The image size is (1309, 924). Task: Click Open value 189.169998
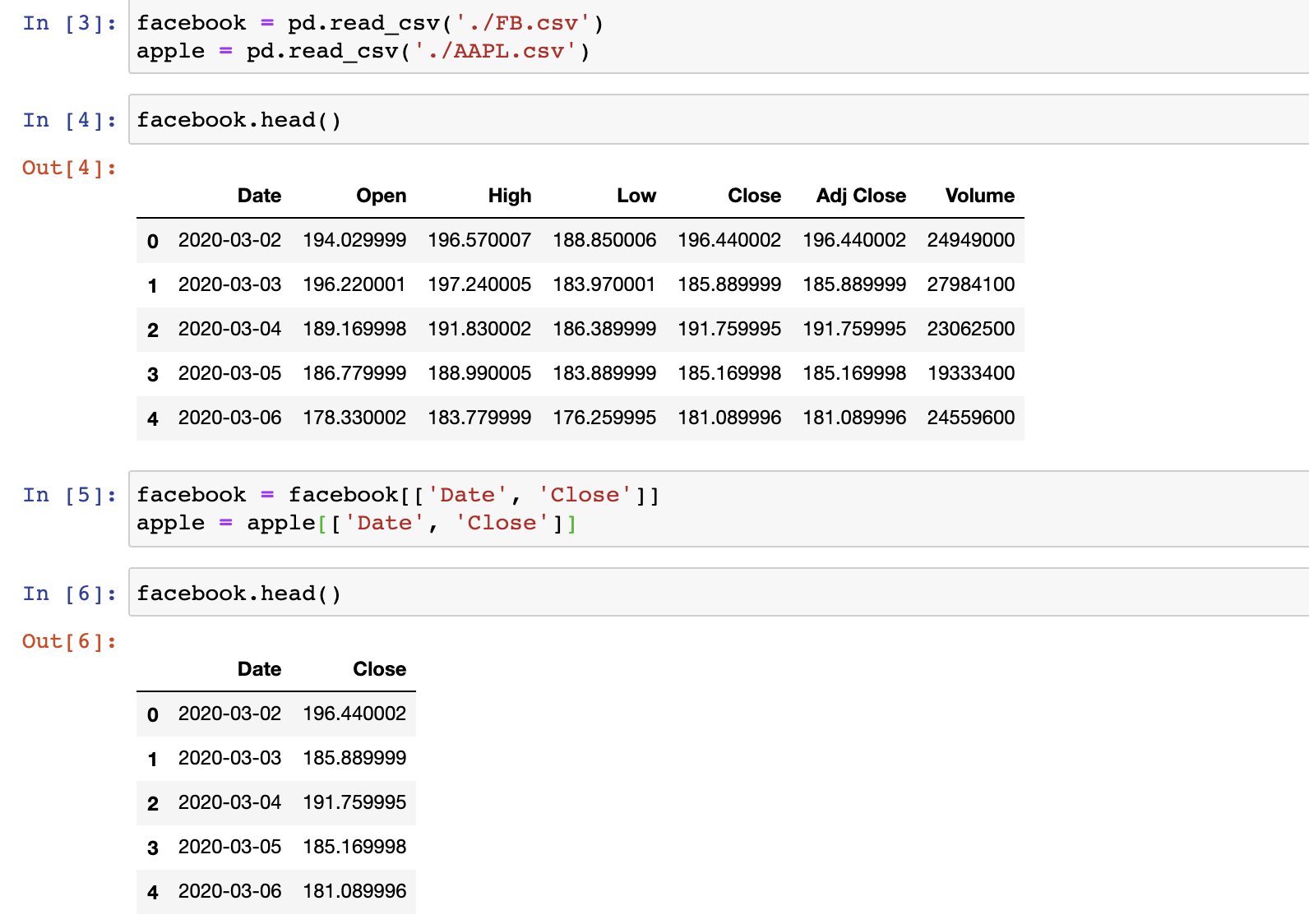coord(354,329)
